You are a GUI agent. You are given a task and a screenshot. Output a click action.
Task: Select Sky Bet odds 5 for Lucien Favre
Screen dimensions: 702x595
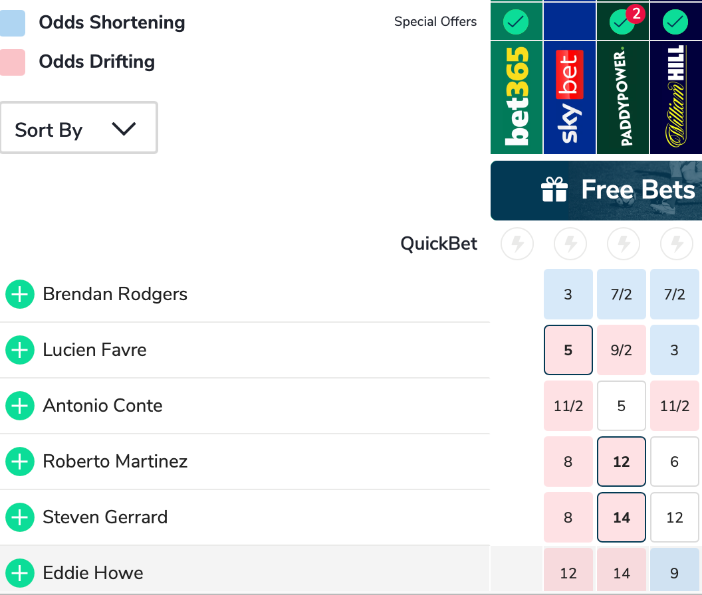(x=568, y=350)
